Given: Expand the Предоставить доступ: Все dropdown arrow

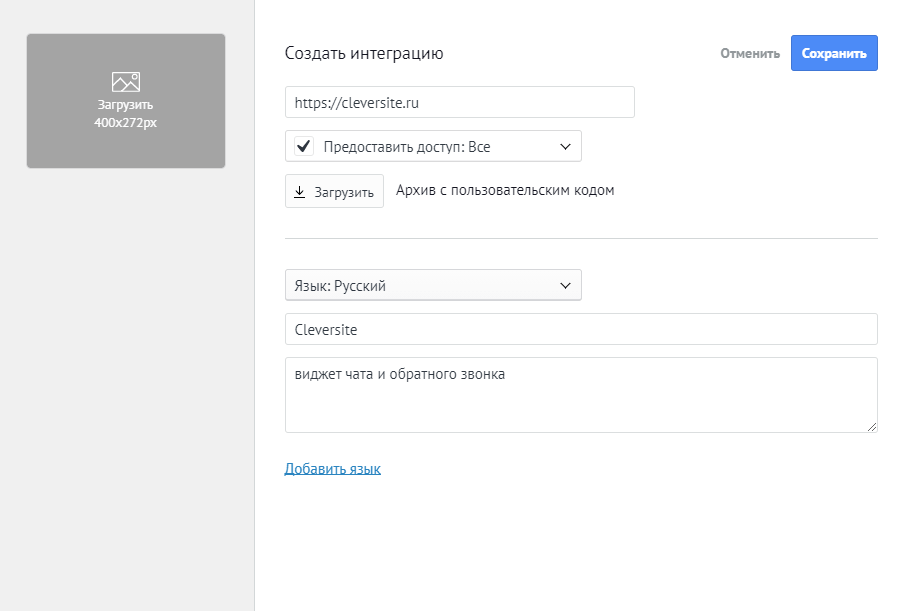Looking at the screenshot, I should tap(565, 146).
